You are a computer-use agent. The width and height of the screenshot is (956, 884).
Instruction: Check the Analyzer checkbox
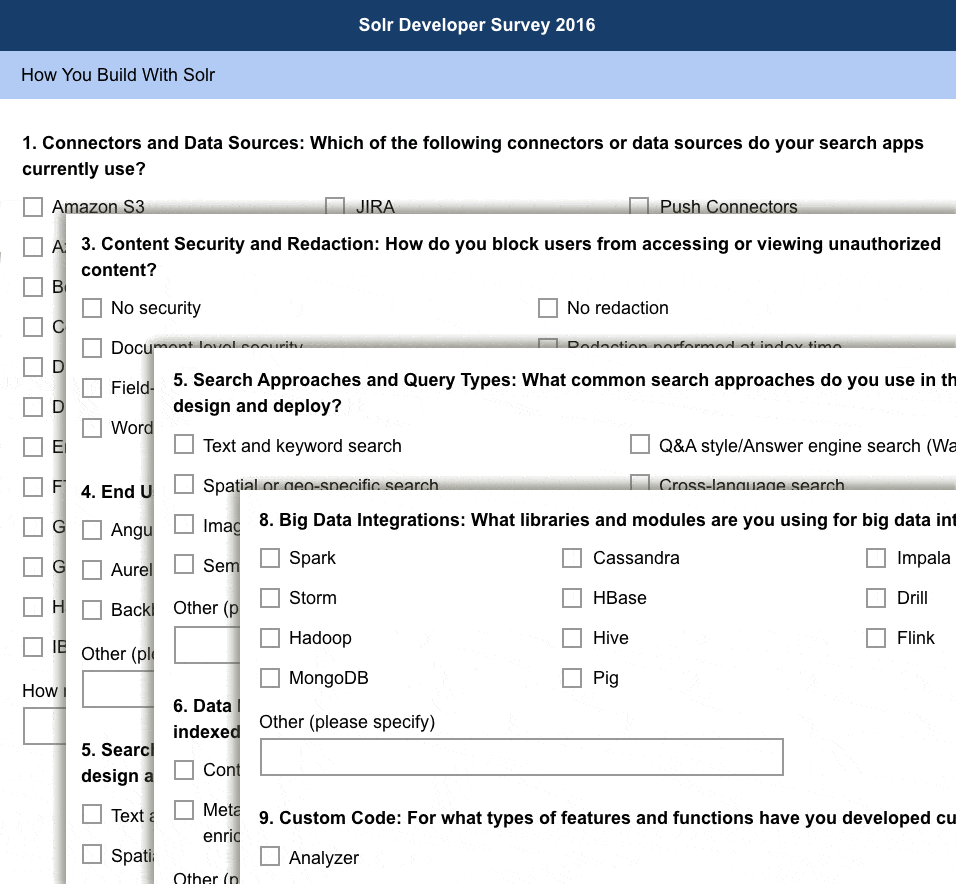270,856
